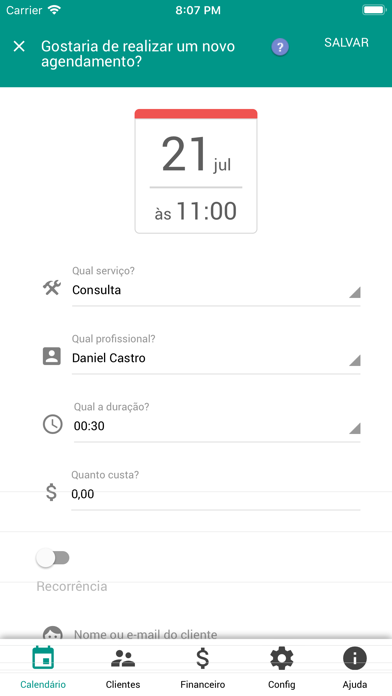The width and height of the screenshot is (392, 696).
Task: Click the 0,00 cost input field
Action: click(x=216, y=494)
